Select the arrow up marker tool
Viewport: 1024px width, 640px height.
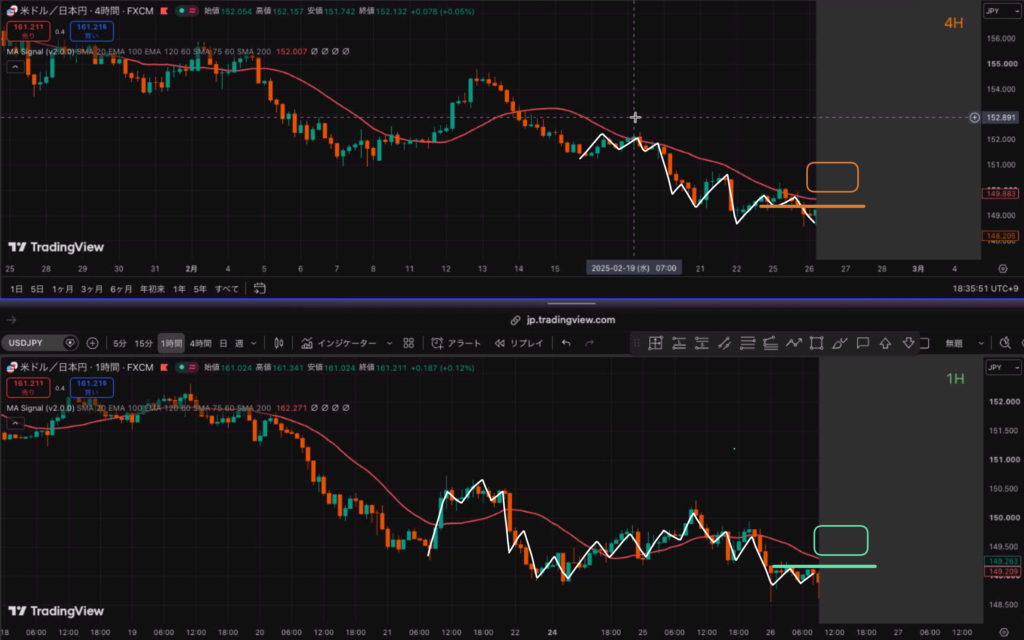click(886, 343)
